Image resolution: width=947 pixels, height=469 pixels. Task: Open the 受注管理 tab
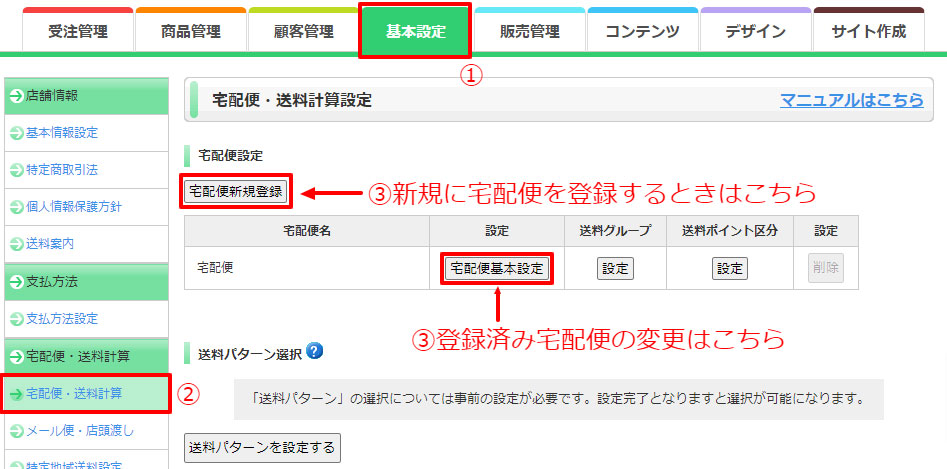point(78,30)
